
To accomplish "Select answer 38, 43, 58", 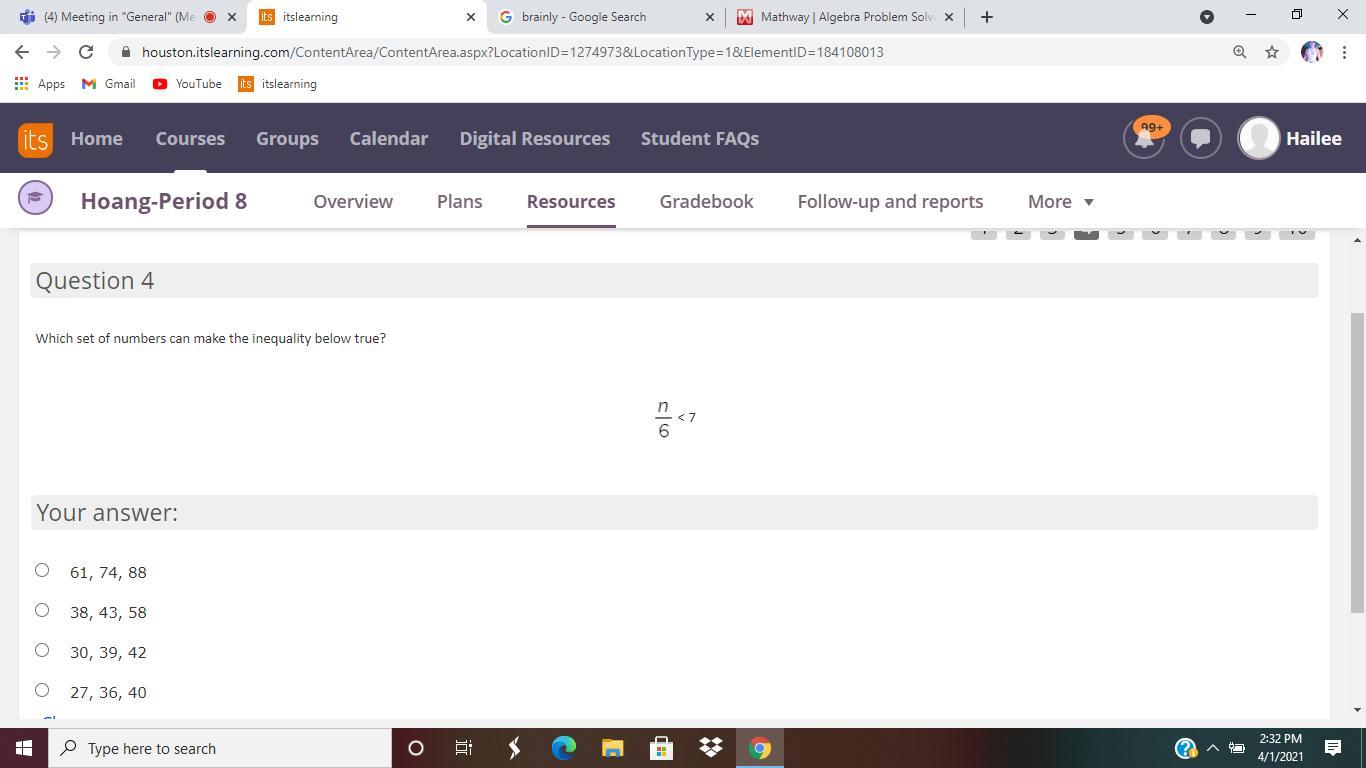I will [x=42, y=610].
